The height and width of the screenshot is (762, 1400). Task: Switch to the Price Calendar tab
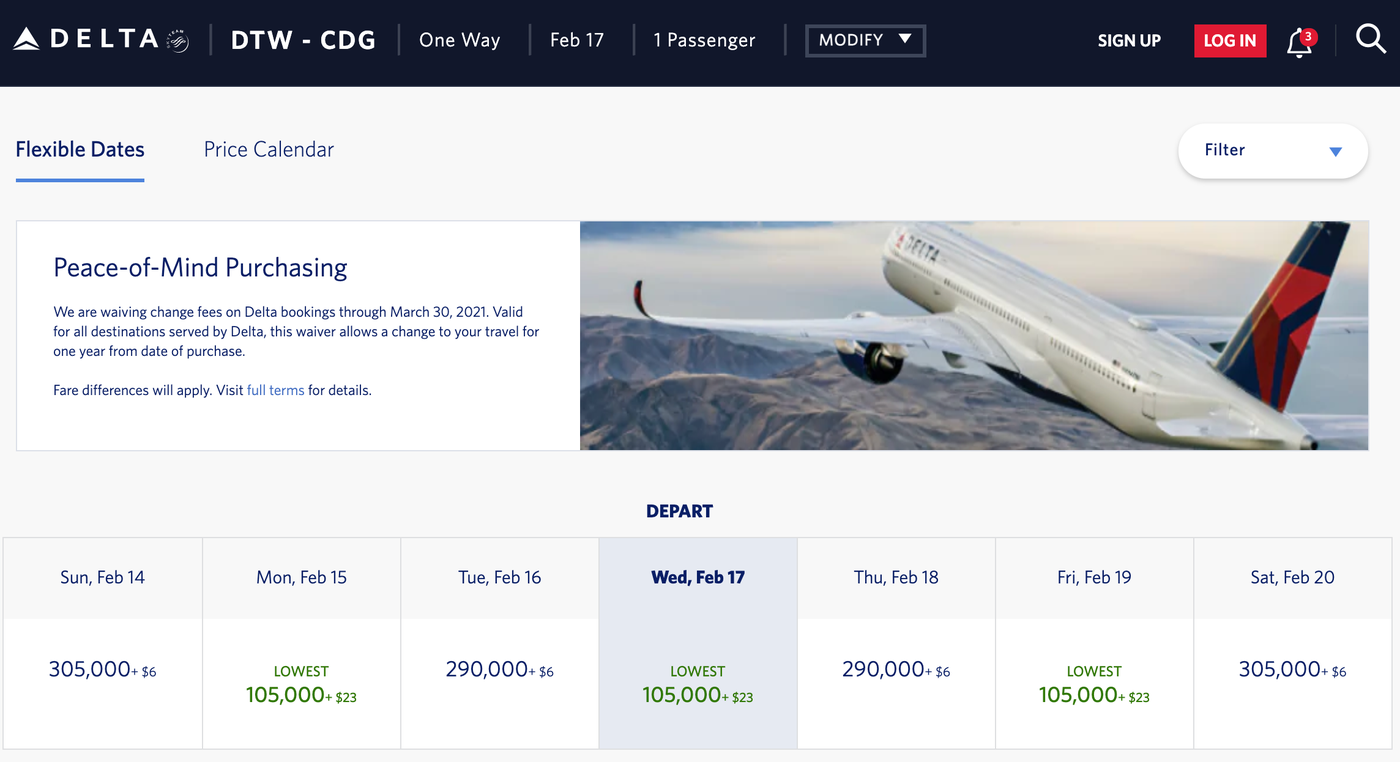[268, 148]
